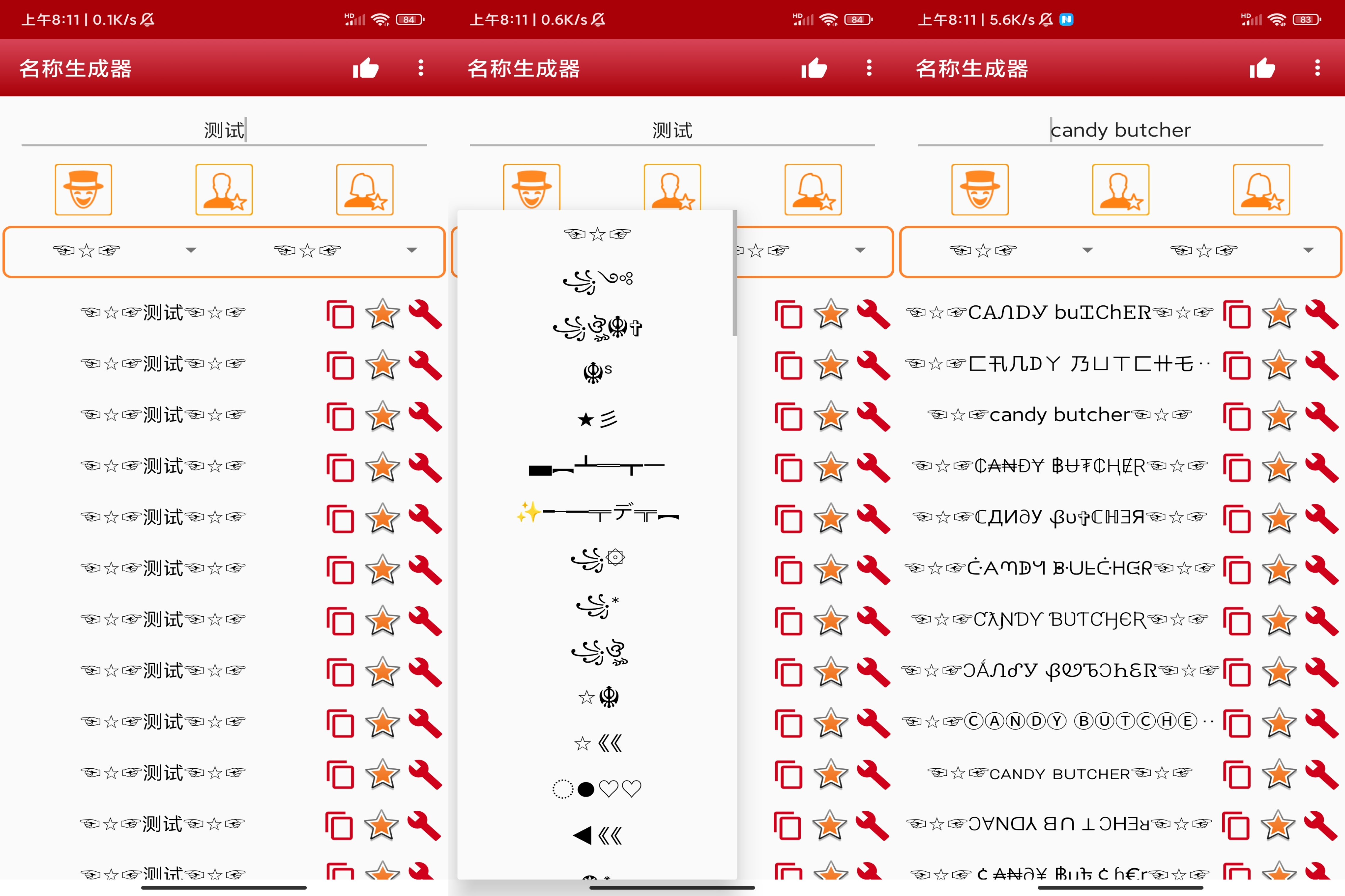Select sparkle gun symbol option in list
This screenshot has height=896, width=1345.
pos(597,513)
